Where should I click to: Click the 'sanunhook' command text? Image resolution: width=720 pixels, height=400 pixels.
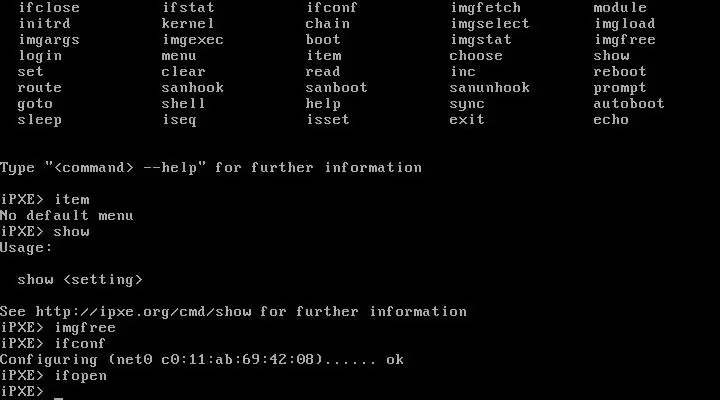(489, 87)
